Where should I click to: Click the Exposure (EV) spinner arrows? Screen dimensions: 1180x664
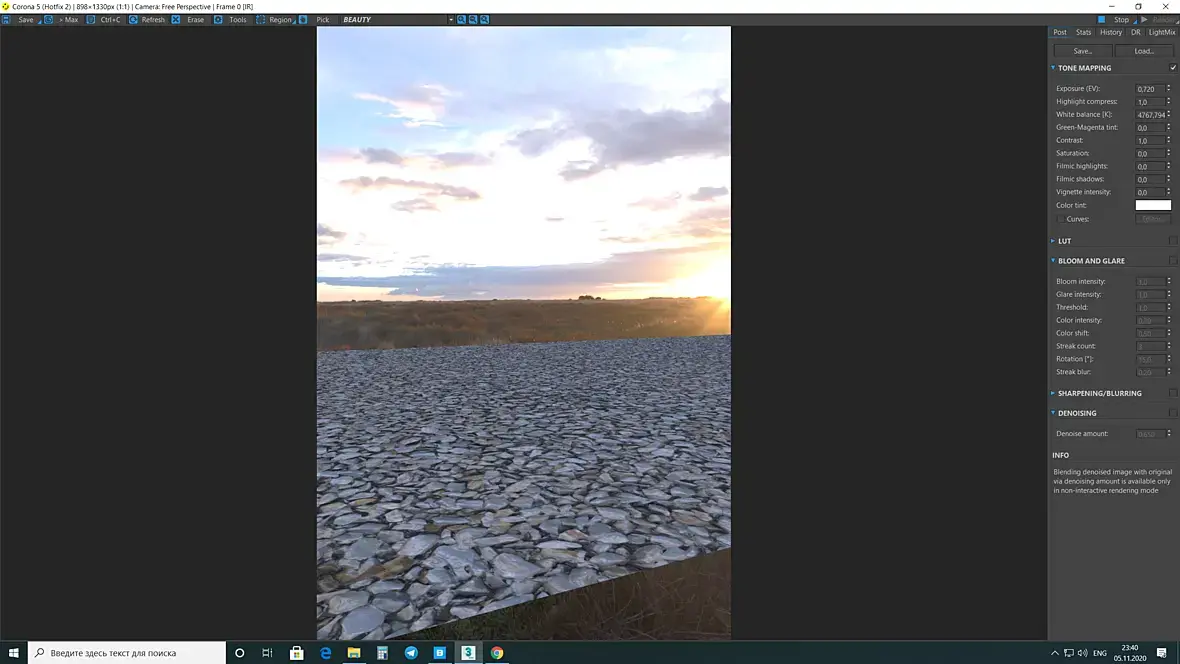tap(1169, 88)
